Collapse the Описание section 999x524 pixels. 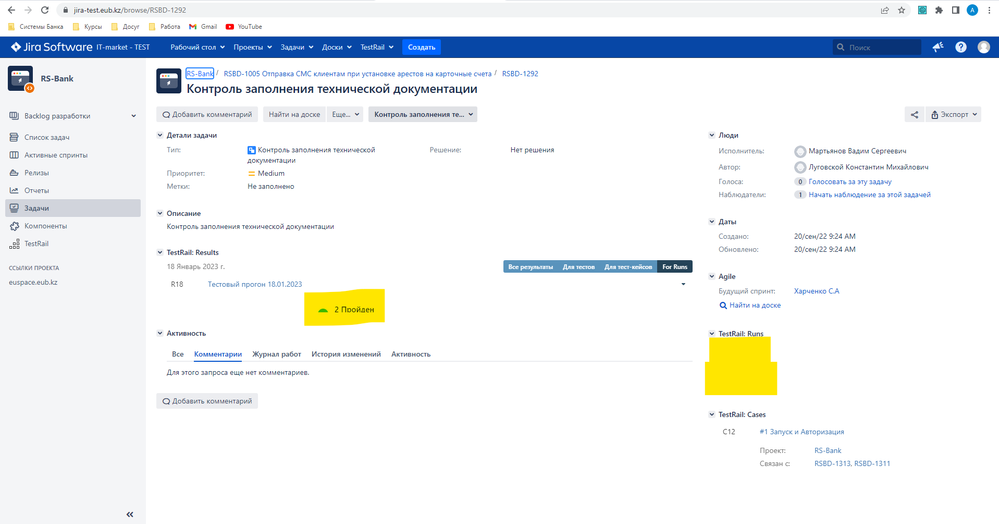160,213
